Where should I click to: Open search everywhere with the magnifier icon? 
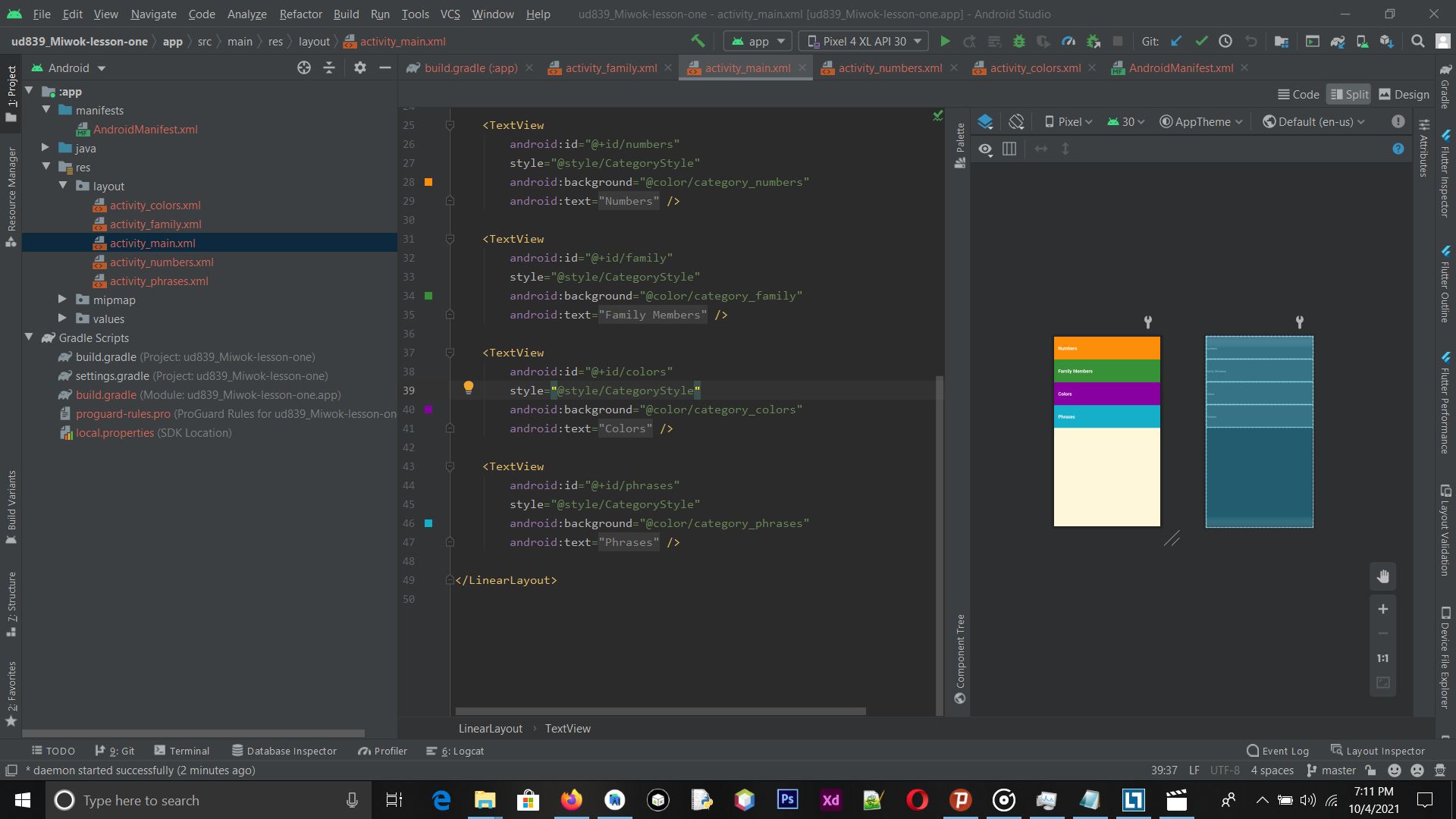tap(1417, 41)
